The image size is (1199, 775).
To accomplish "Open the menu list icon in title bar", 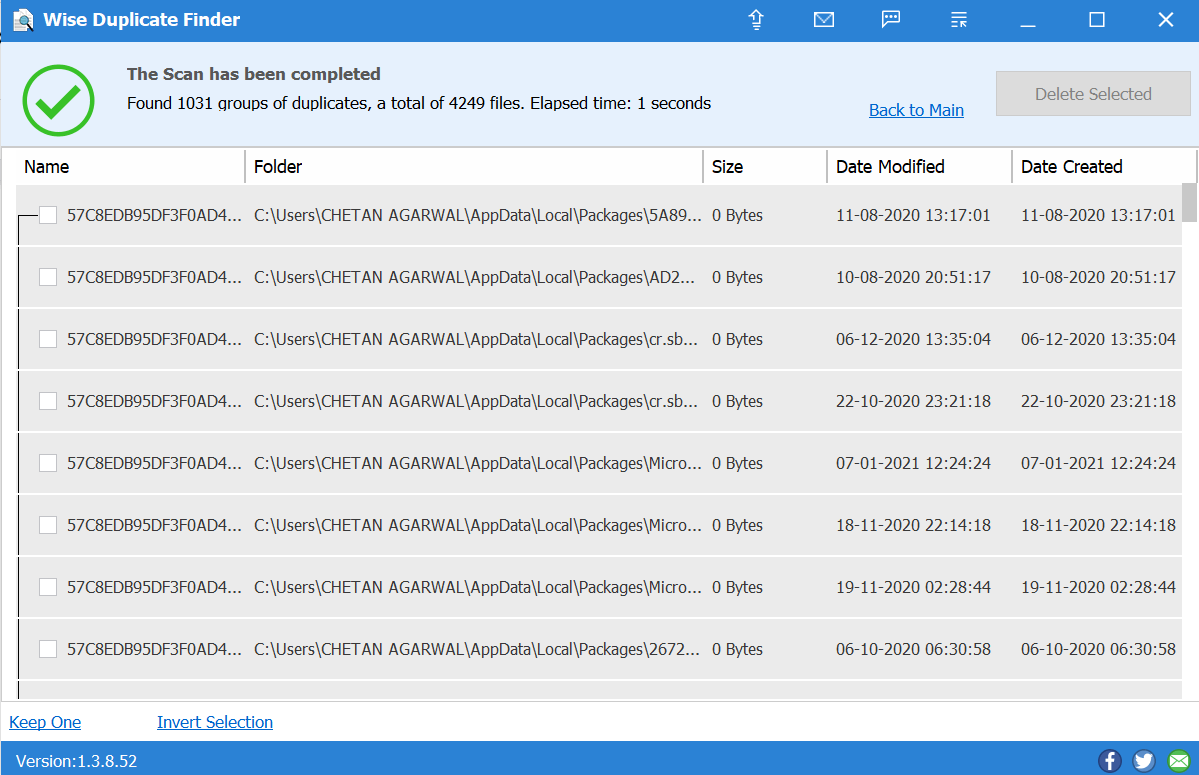I will (x=959, y=20).
